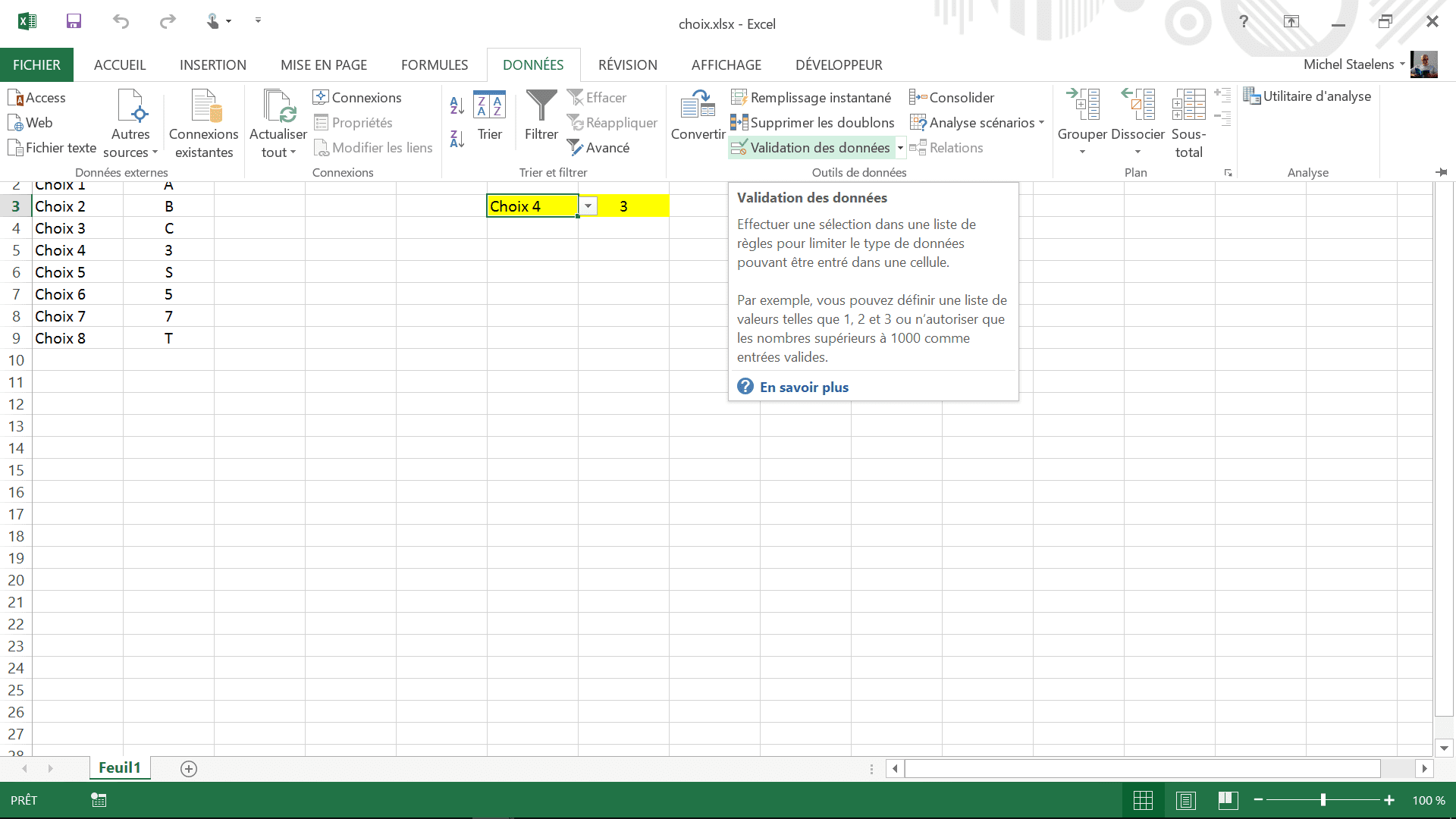
Task: Click sort Z to A descending icon
Action: pos(457,139)
